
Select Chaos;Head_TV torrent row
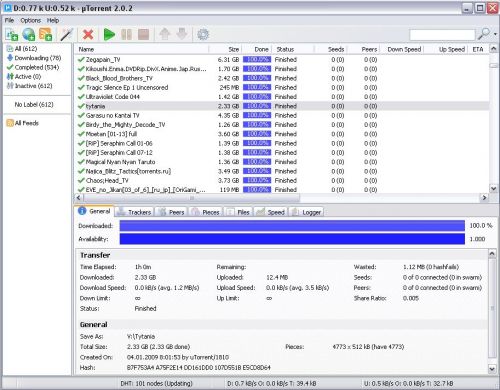(x=282, y=181)
